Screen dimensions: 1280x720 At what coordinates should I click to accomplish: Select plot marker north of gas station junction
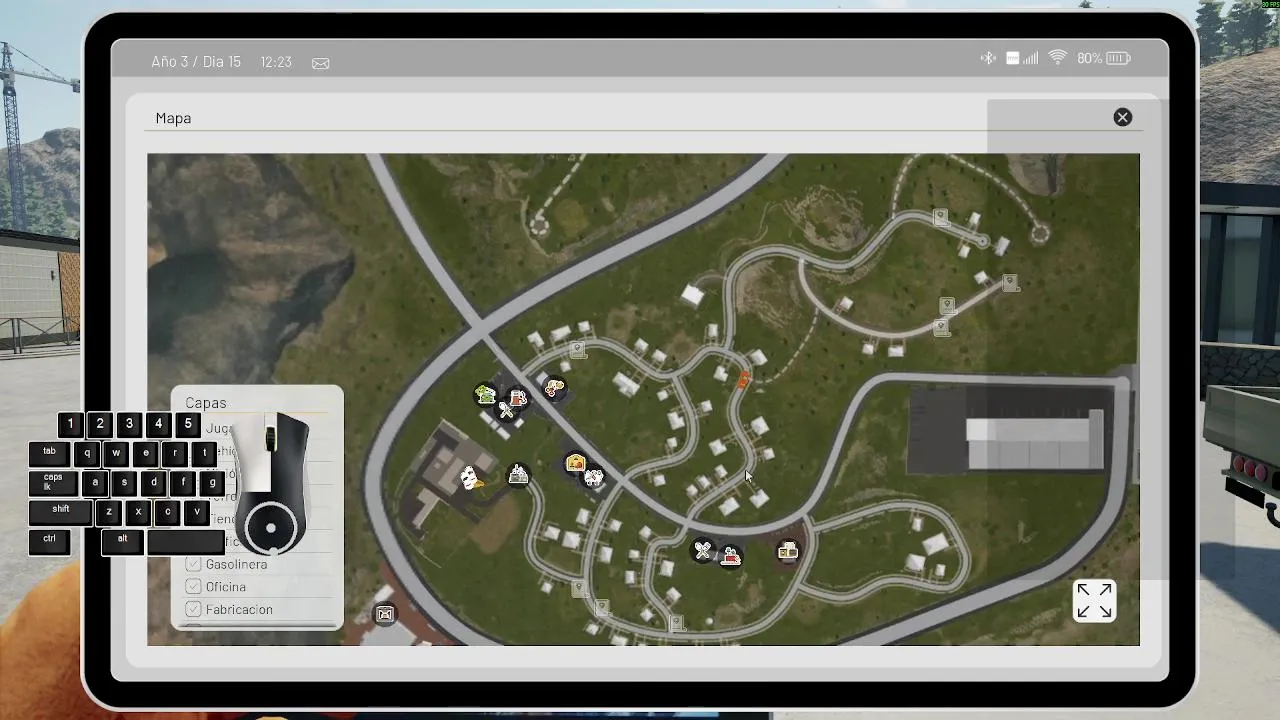coord(577,349)
